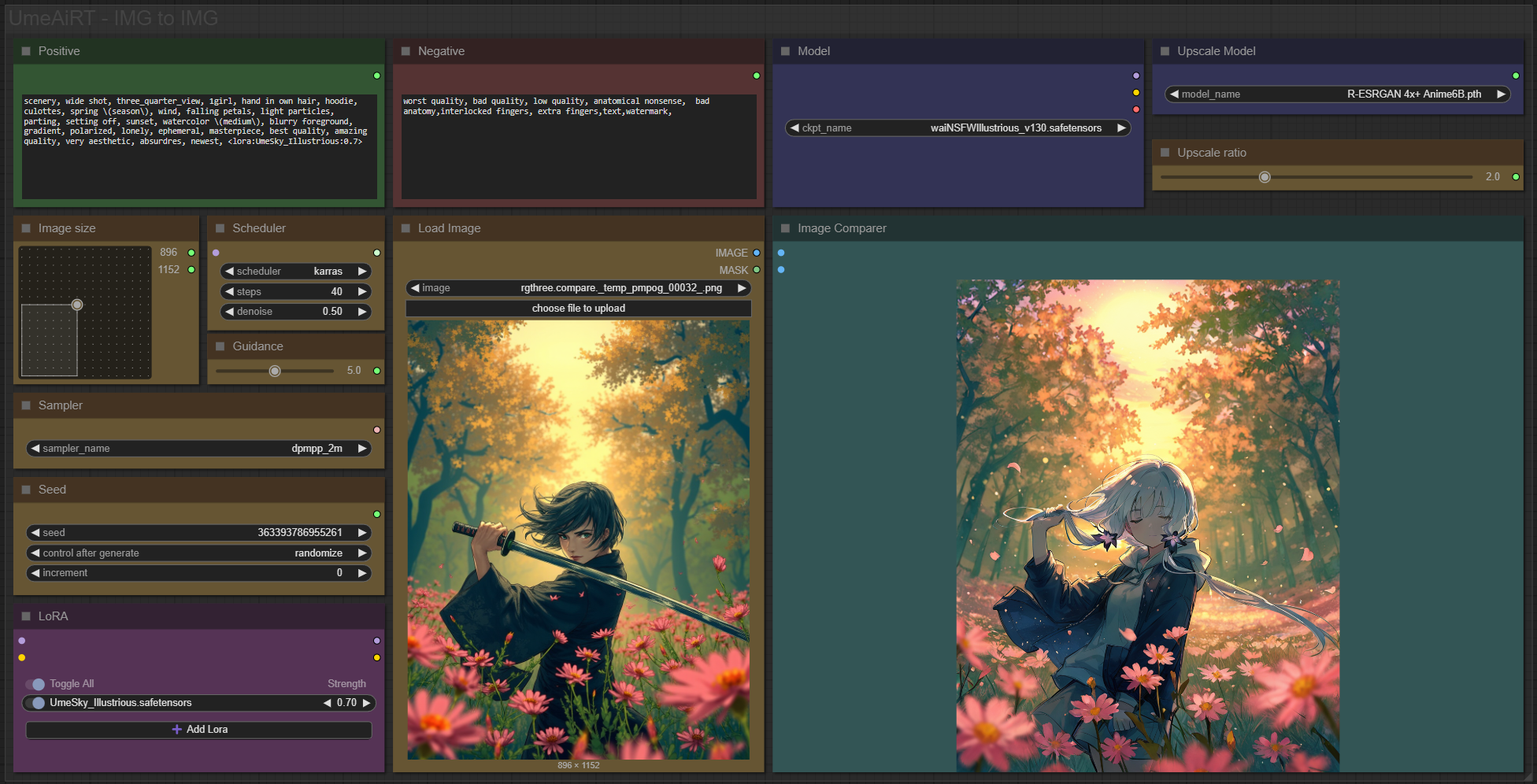Click the square icon beside Load Image title
The height and width of the screenshot is (784, 1537).
(x=406, y=228)
